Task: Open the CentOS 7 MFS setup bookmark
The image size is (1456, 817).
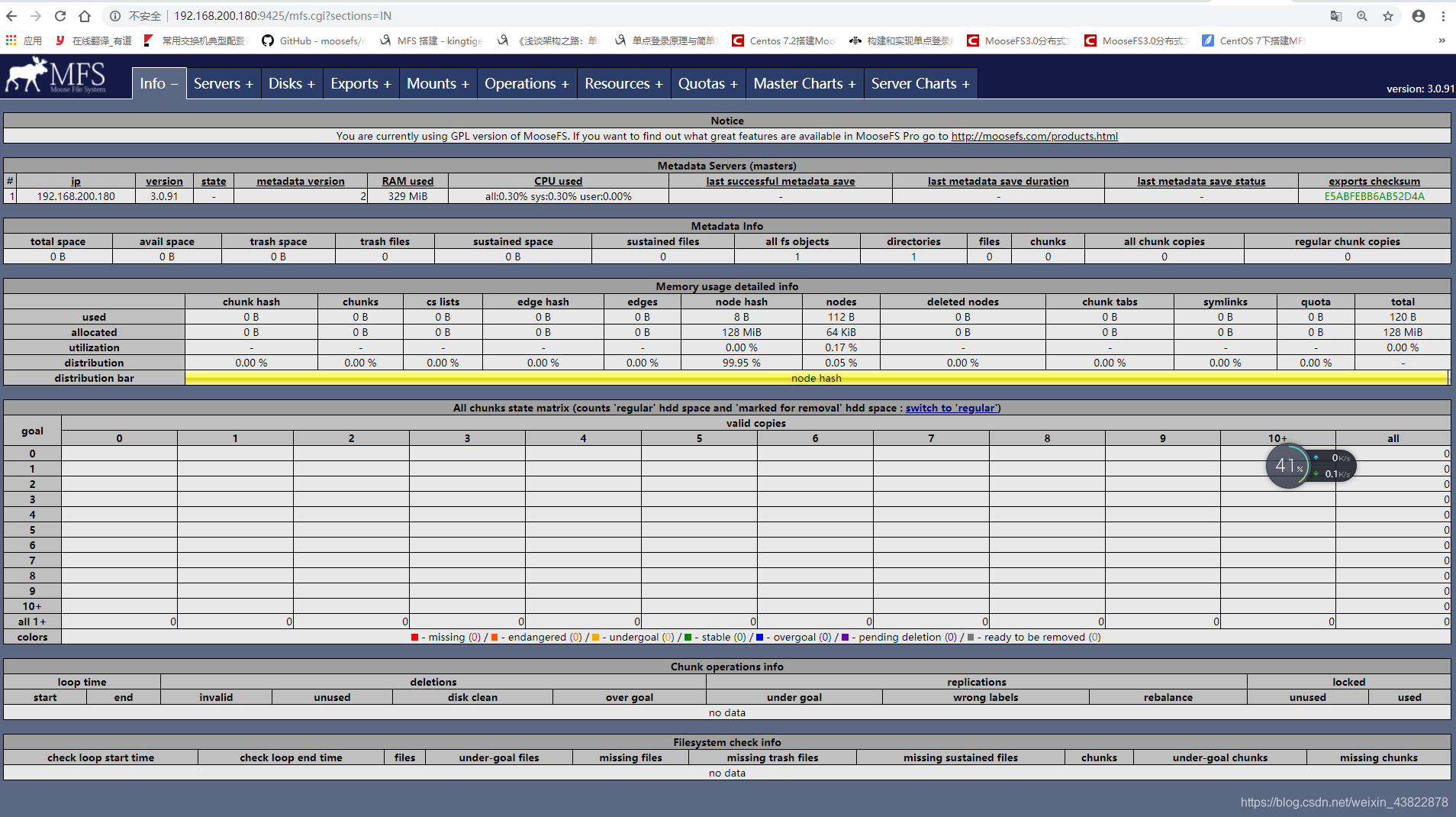Action: [1254, 40]
